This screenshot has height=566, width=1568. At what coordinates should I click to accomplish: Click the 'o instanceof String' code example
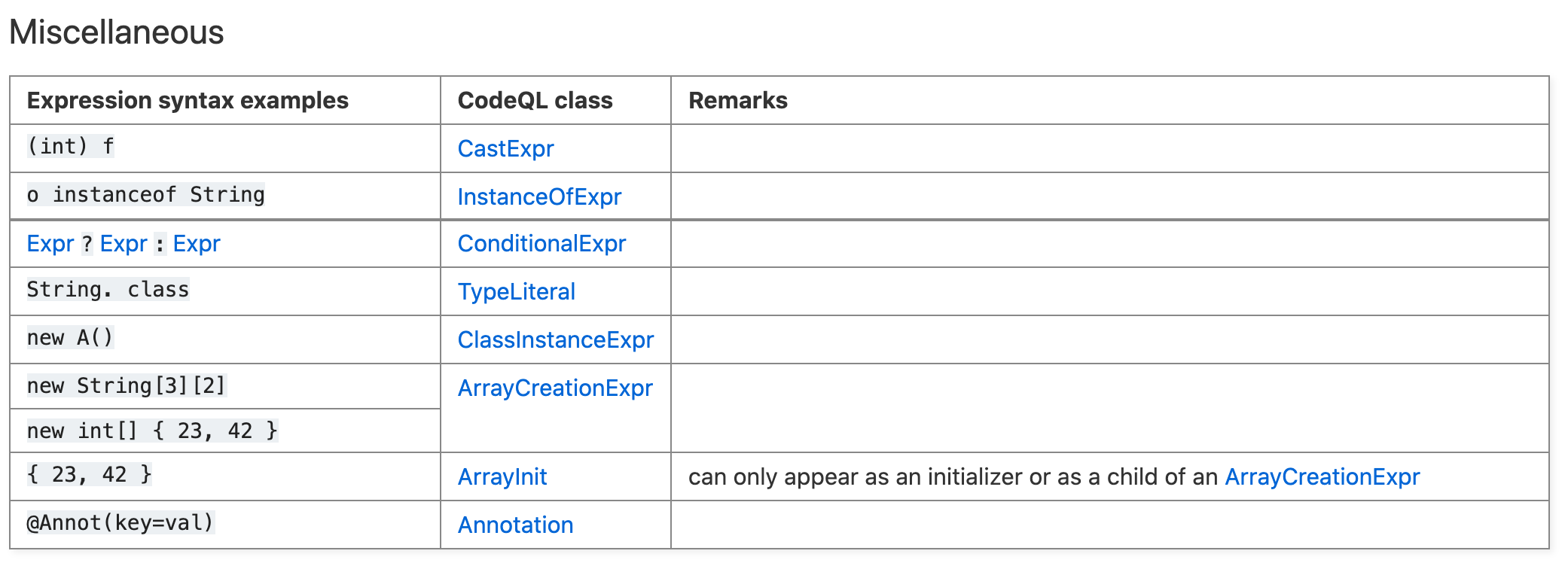pyautogui.click(x=146, y=194)
